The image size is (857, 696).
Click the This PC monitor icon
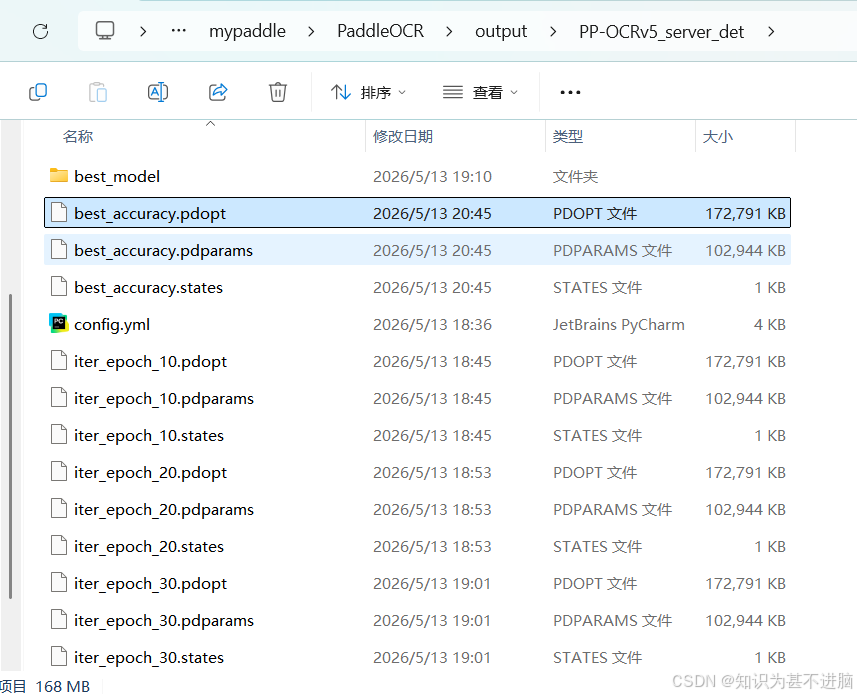(x=105, y=31)
